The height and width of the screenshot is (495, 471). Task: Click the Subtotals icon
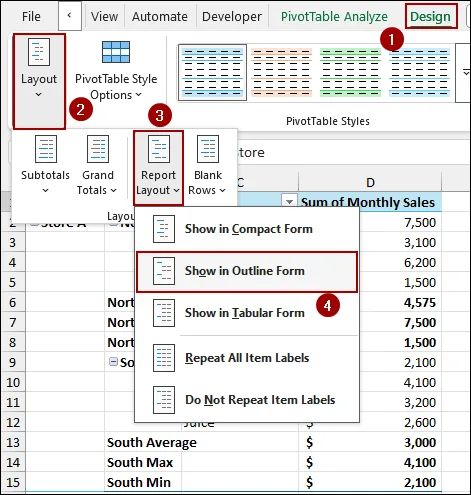pyautogui.click(x=46, y=149)
